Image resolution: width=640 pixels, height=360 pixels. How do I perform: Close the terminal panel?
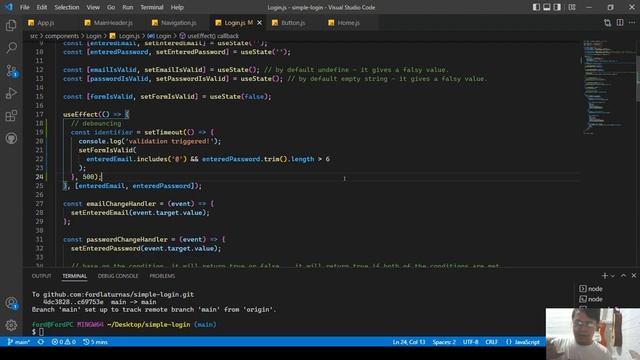tap(633, 276)
